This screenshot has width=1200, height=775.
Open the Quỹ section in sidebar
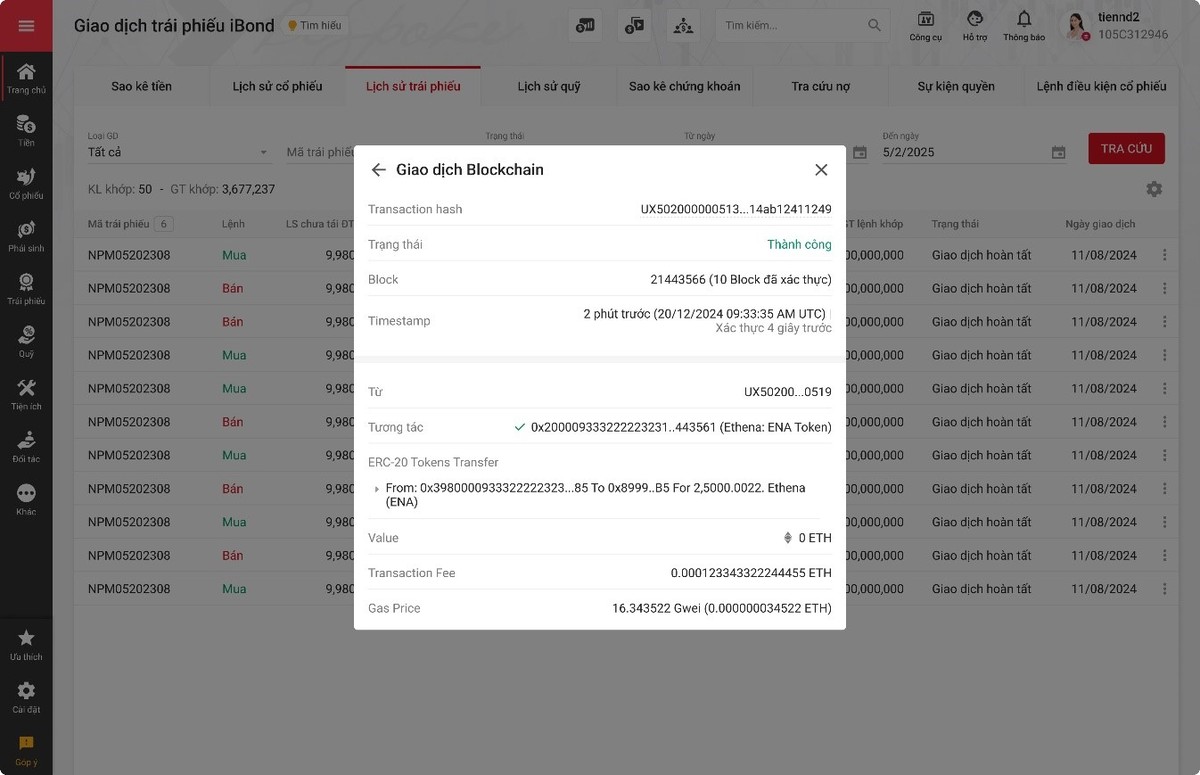(26, 341)
